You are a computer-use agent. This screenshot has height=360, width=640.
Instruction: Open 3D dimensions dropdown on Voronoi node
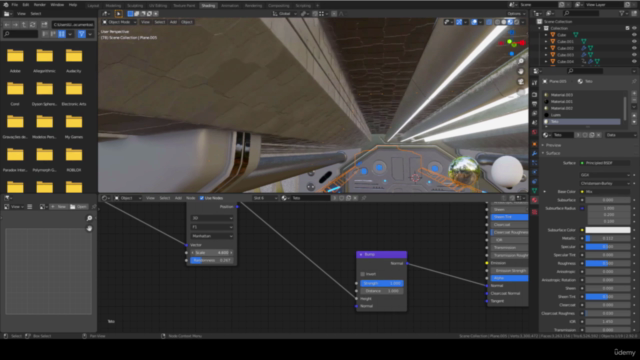click(212, 218)
